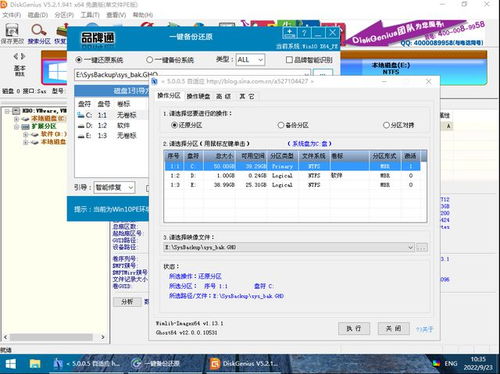The image size is (500, 374).
Task: Open the 查看(V) menu
Action: [116, 15]
